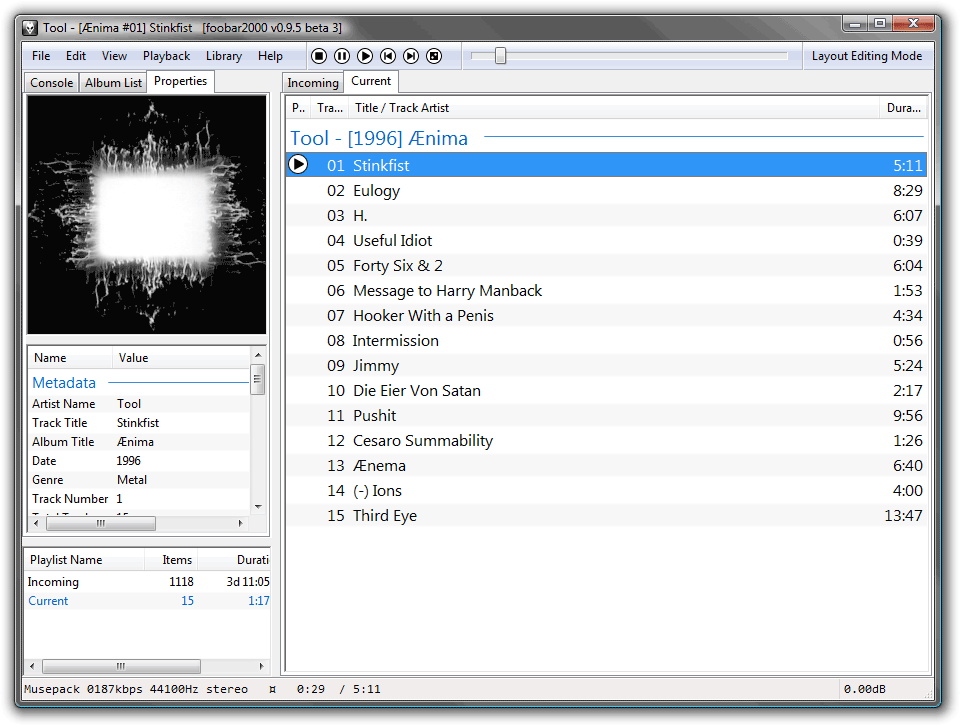Collapse the Metadata group in Properties
The height and width of the screenshot is (726, 960).
[64, 383]
